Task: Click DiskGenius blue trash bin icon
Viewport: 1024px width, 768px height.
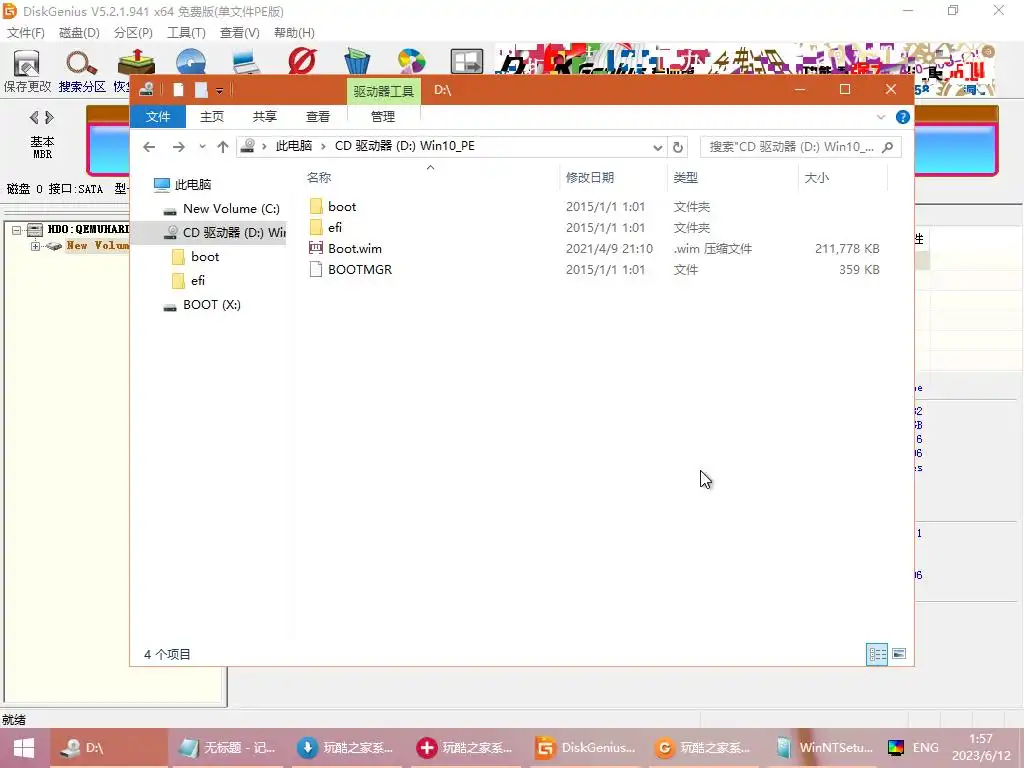Action: click(357, 61)
